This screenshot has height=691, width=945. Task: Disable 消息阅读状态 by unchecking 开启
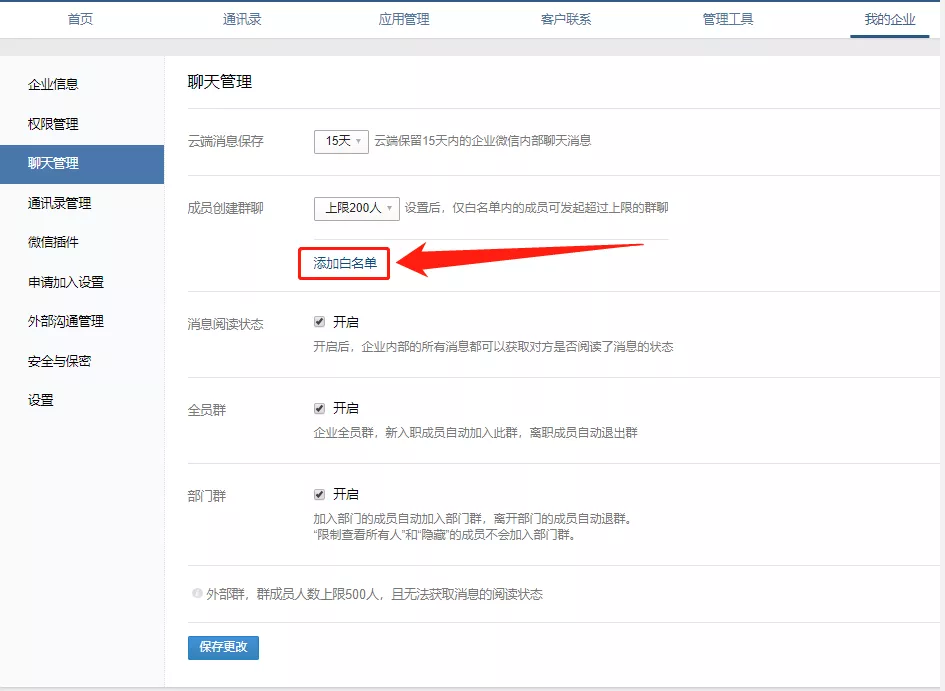click(317, 321)
